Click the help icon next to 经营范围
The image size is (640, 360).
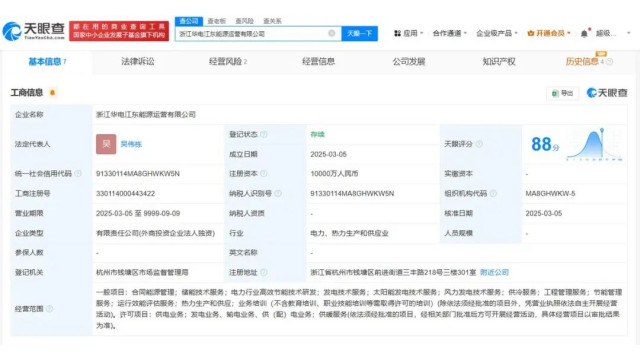(49, 309)
